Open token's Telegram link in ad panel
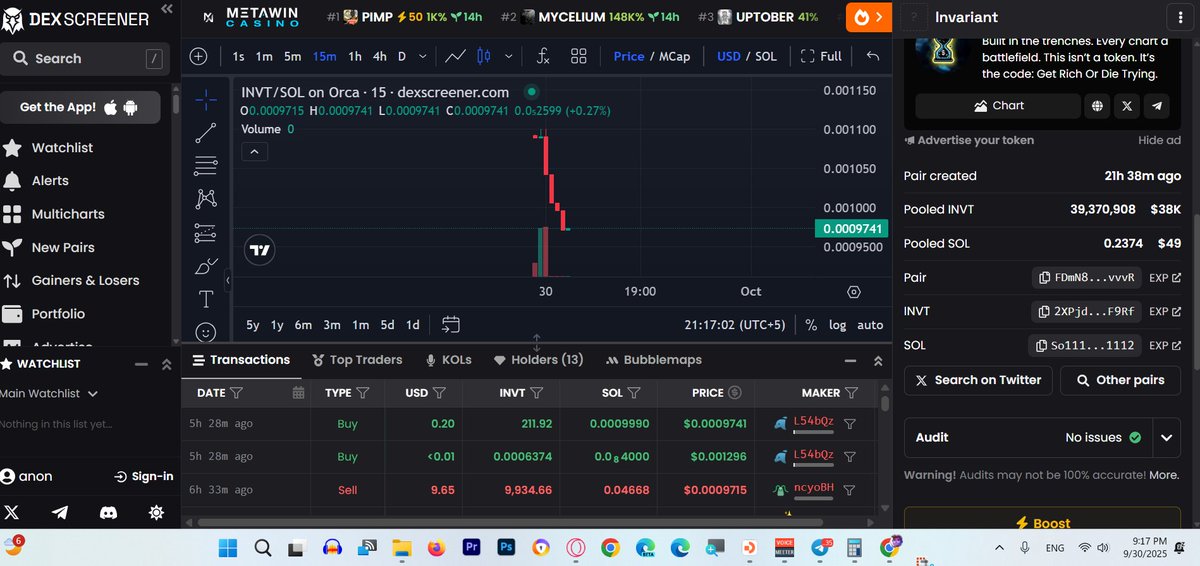This screenshot has width=1200, height=566. point(1157,105)
